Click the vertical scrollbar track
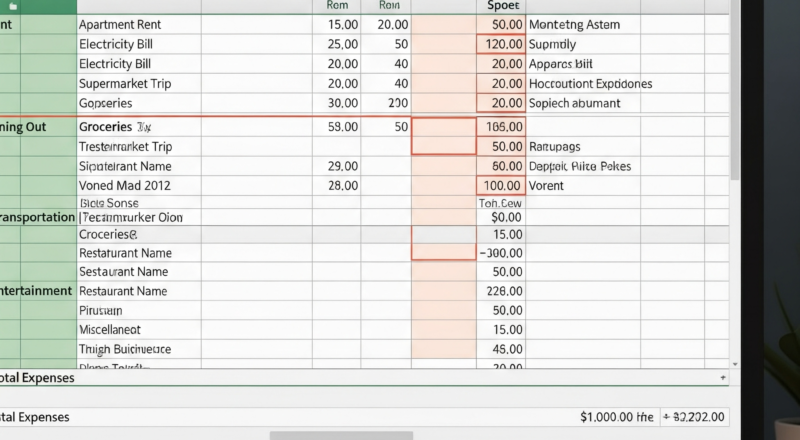The height and width of the screenshot is (440, 800). tap(735, 250)
